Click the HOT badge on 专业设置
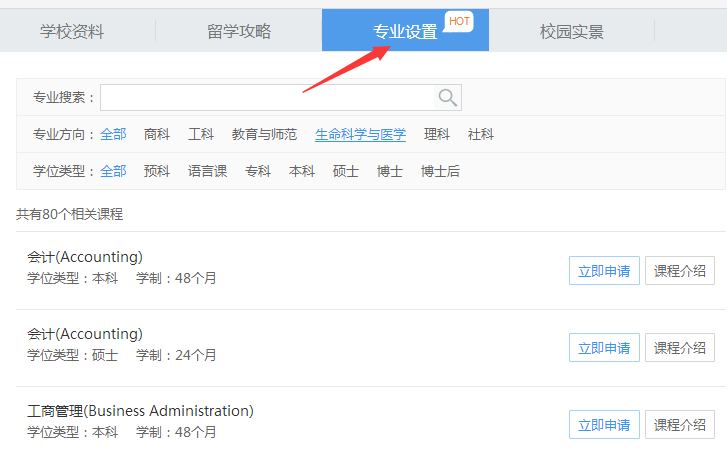Screen dimensions: 727x453 [x=459, y=21]
